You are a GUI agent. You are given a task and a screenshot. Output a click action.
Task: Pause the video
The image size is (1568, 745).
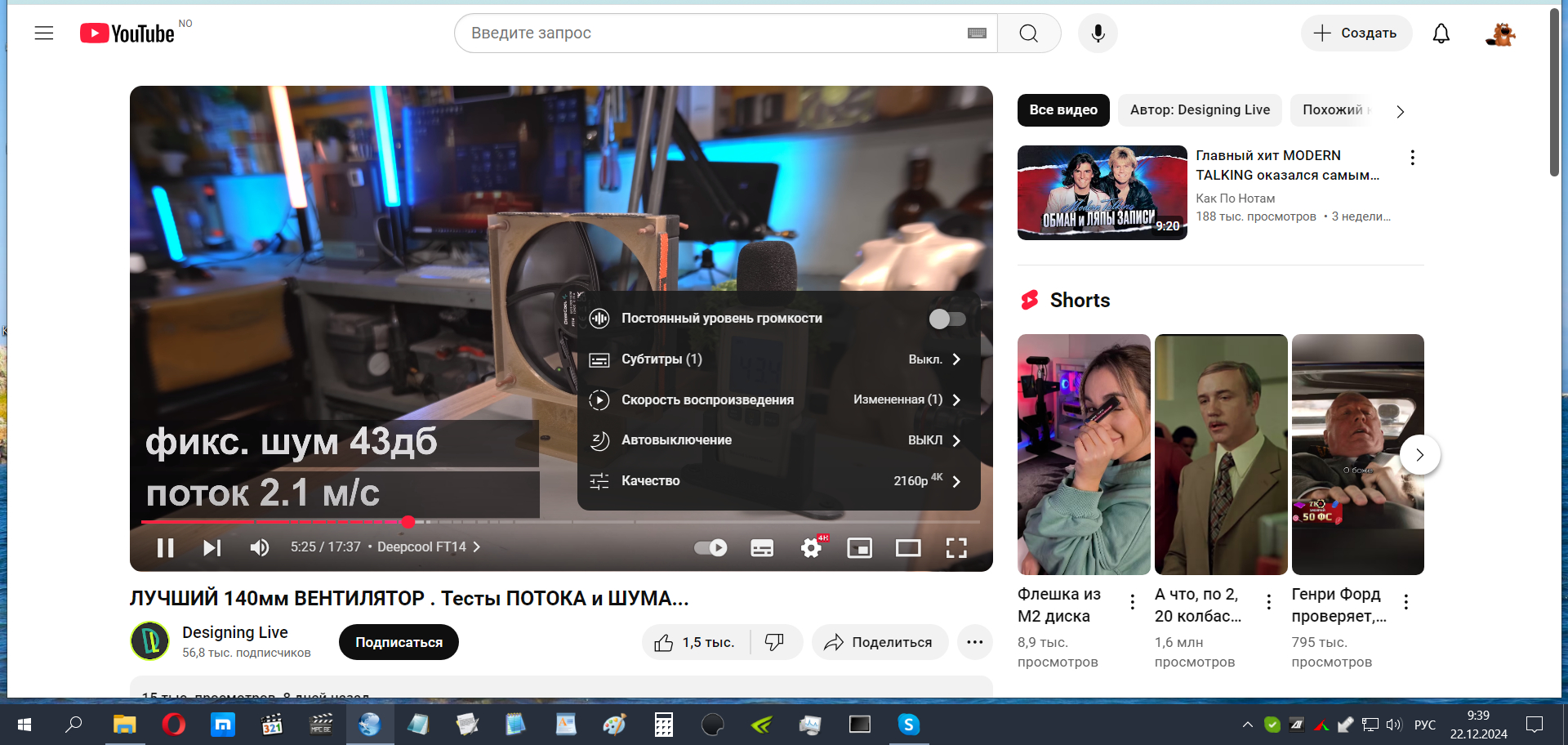166,547
